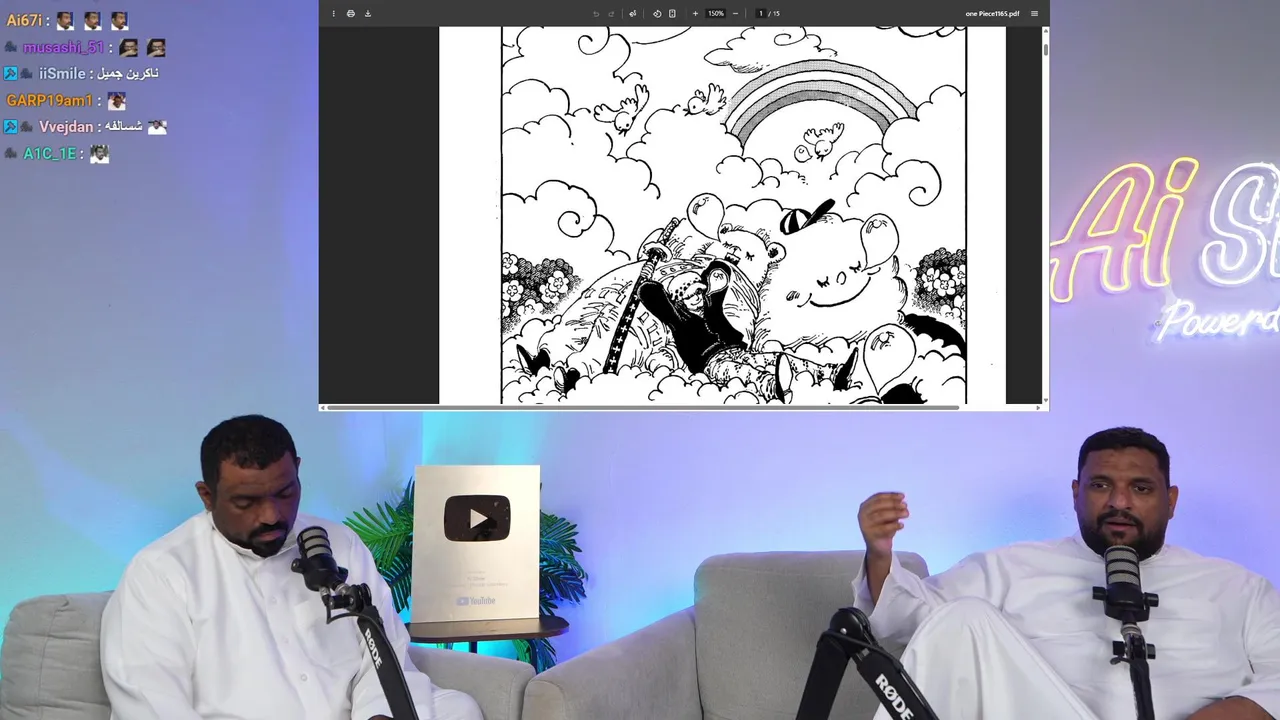Click the moderator badge beside iiSmile

pyautogui.click(x=10, y=73)
